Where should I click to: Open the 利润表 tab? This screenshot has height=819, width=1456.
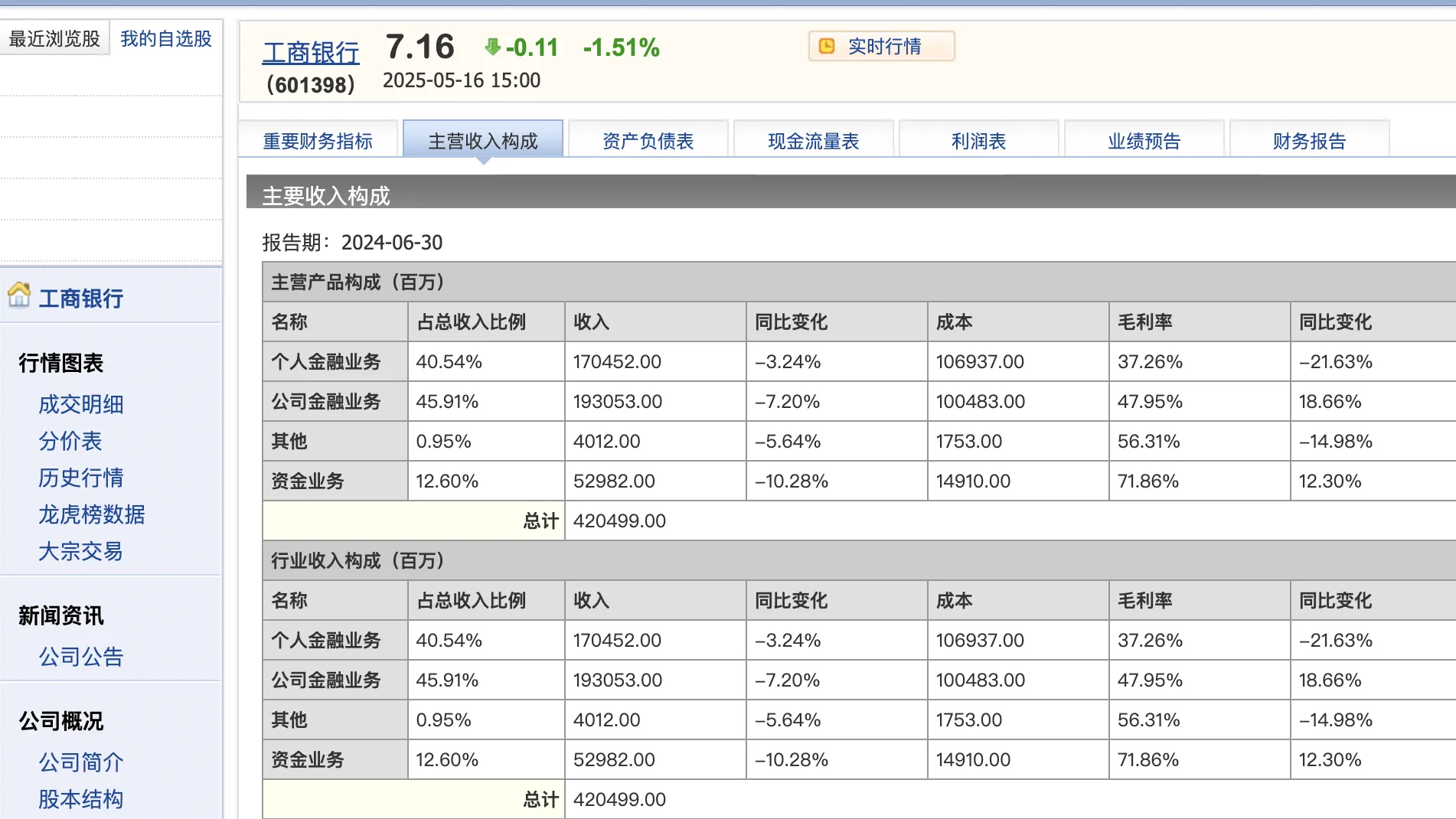(978, 141)
